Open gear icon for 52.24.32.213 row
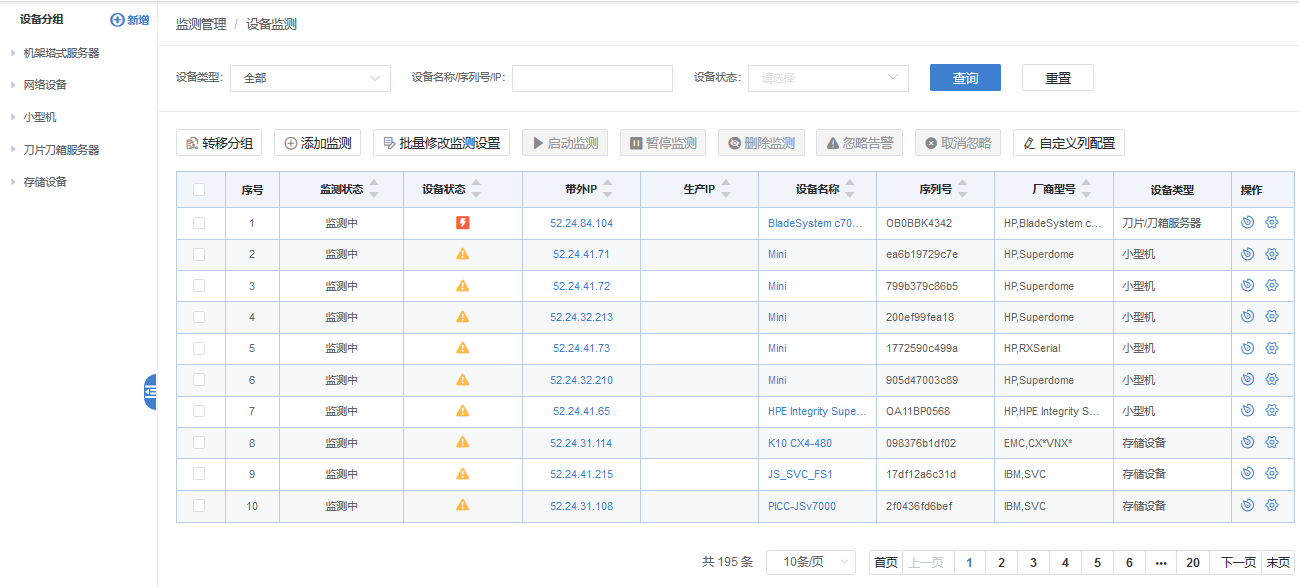 1272,316
